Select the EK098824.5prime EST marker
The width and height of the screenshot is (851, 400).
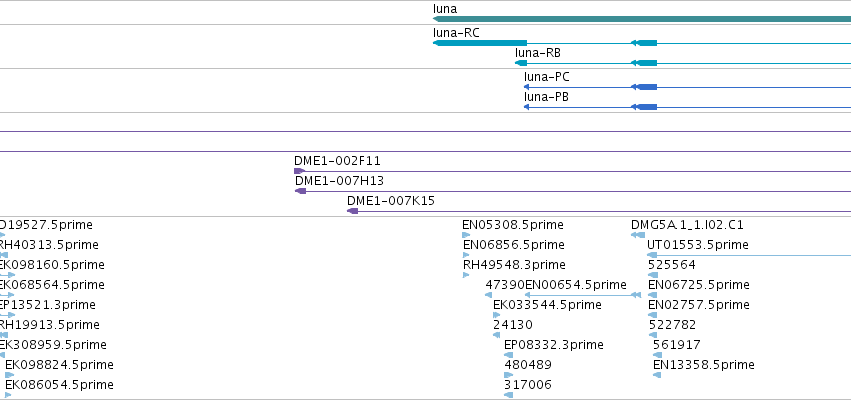(10, 375)
